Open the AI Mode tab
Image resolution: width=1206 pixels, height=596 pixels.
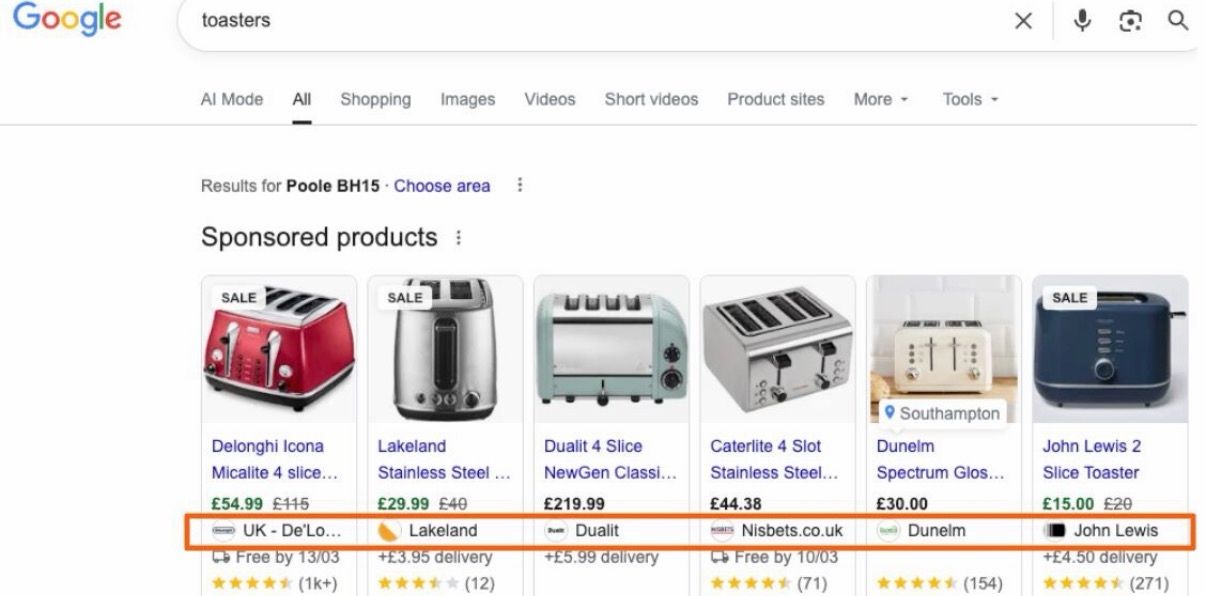pos(232,99)
